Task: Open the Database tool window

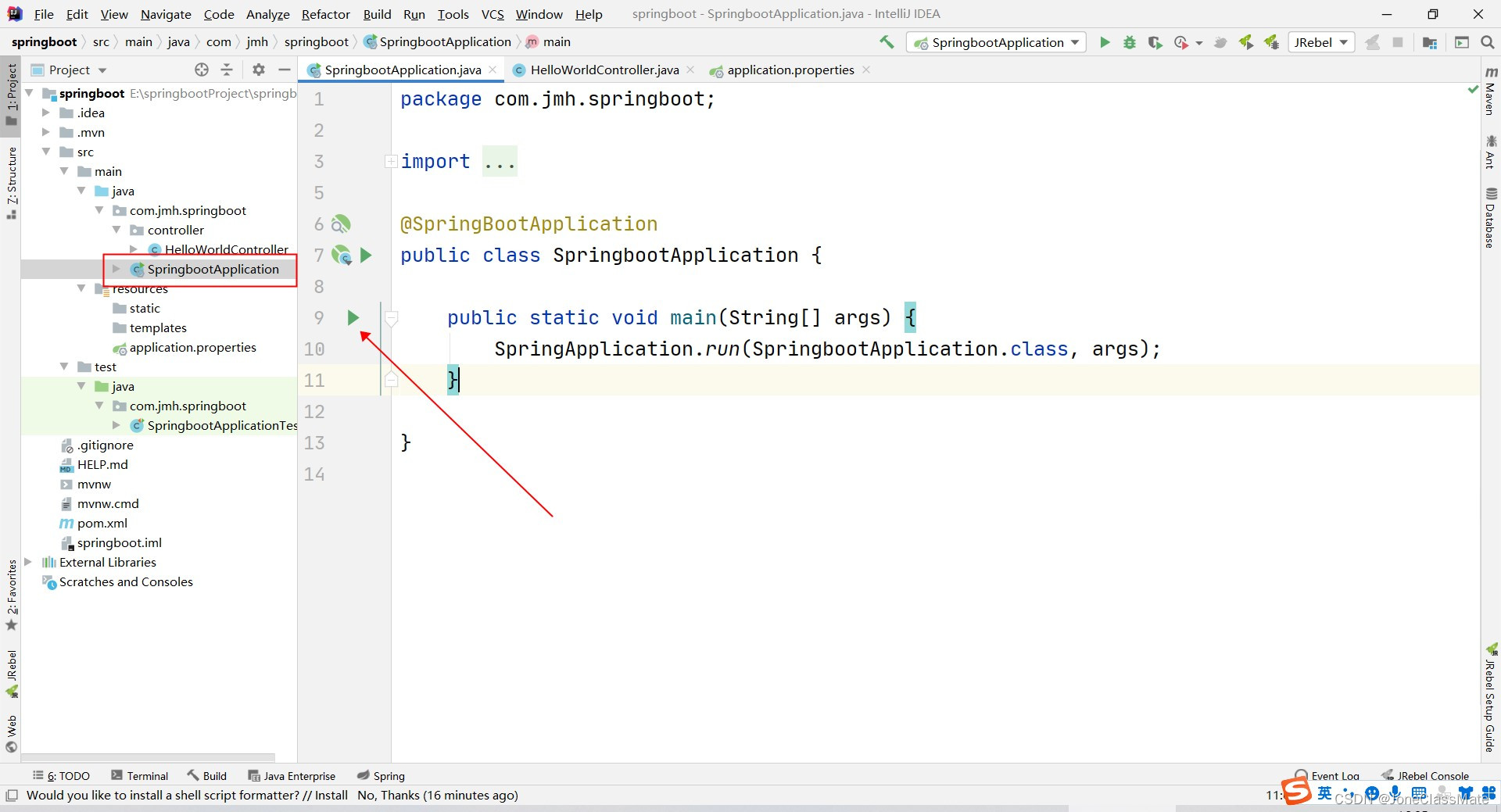Action: point(1490,218)
